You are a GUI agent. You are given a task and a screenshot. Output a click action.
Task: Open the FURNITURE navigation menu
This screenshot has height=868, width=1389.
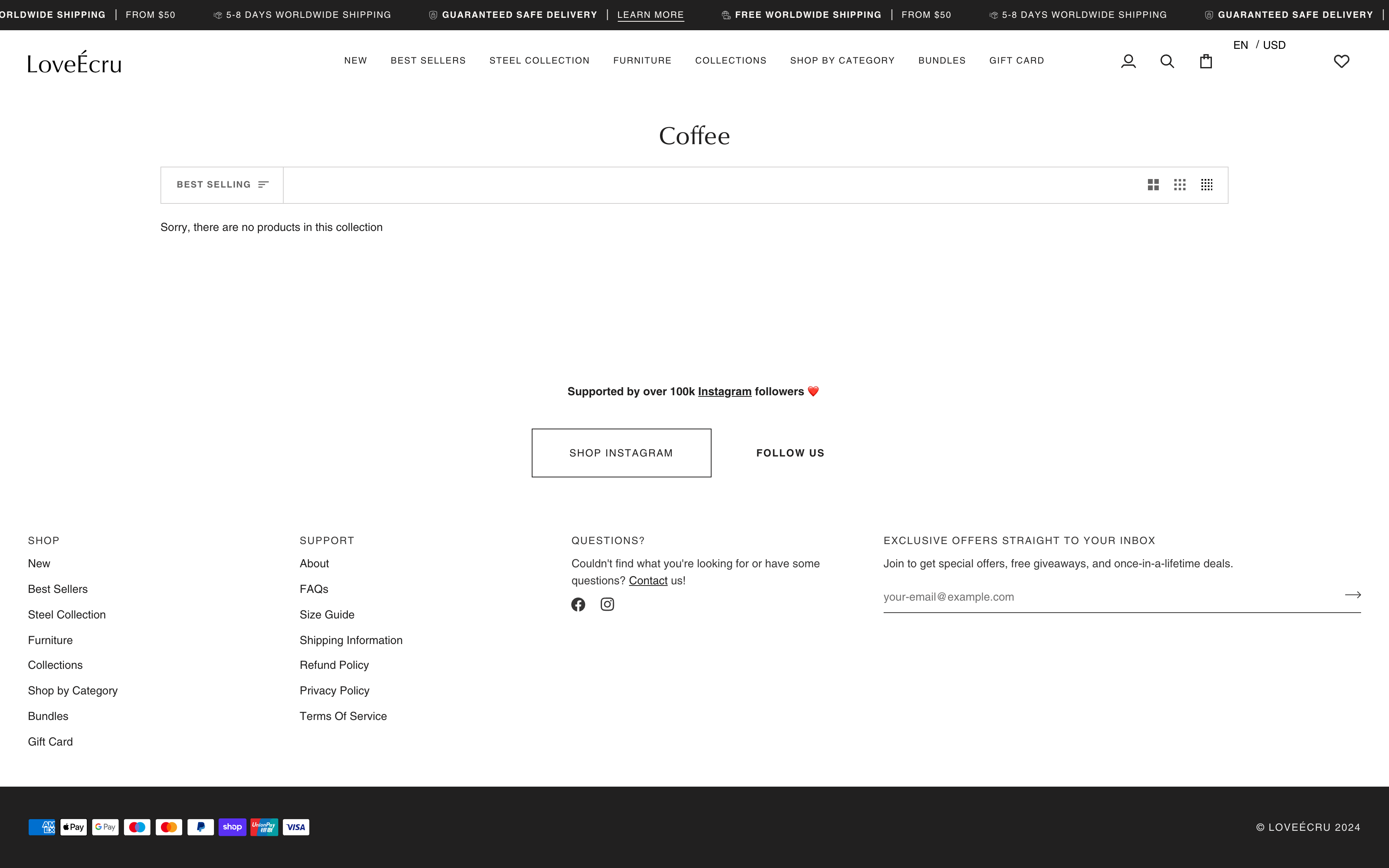(x=642, y=60)
